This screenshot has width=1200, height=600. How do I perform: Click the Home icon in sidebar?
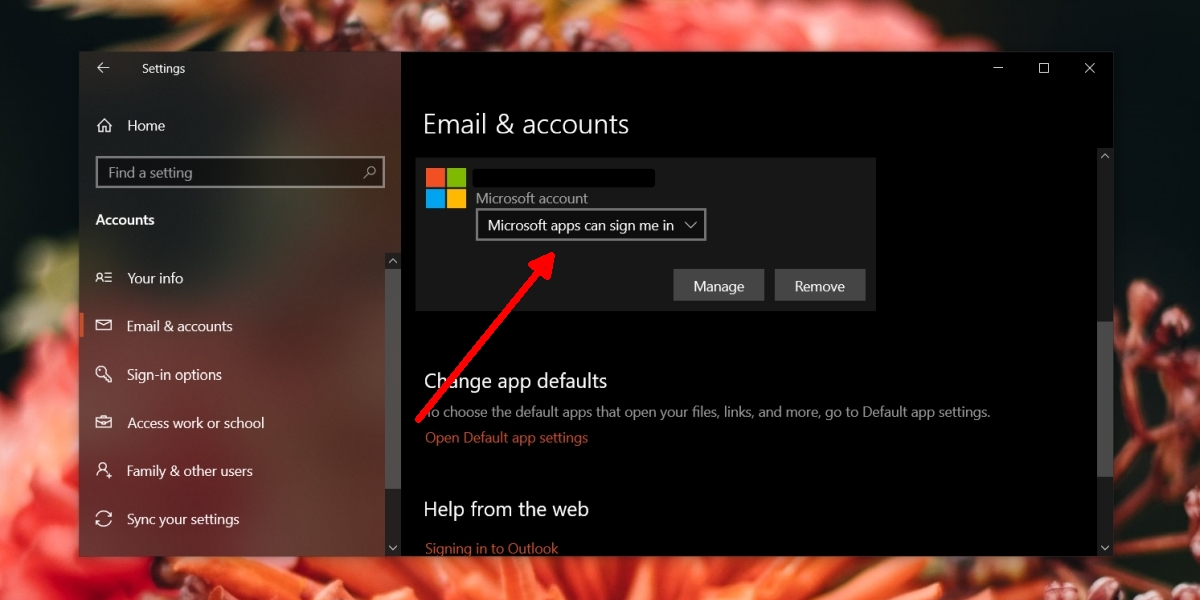[x=104, y=126]
